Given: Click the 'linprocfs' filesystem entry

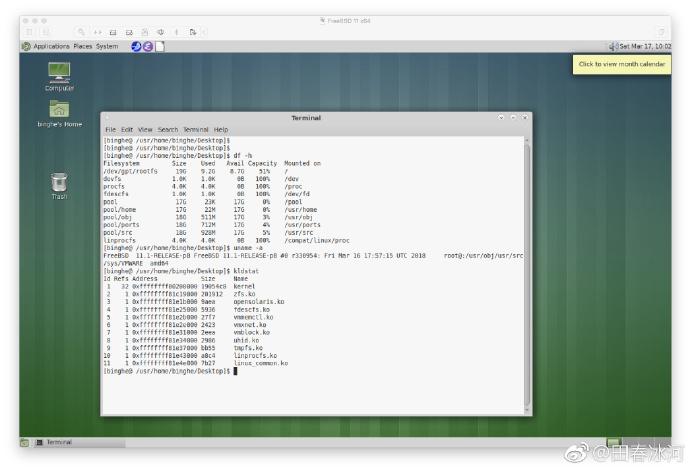Looking at the screenshot, I should [x=119, y=240].
